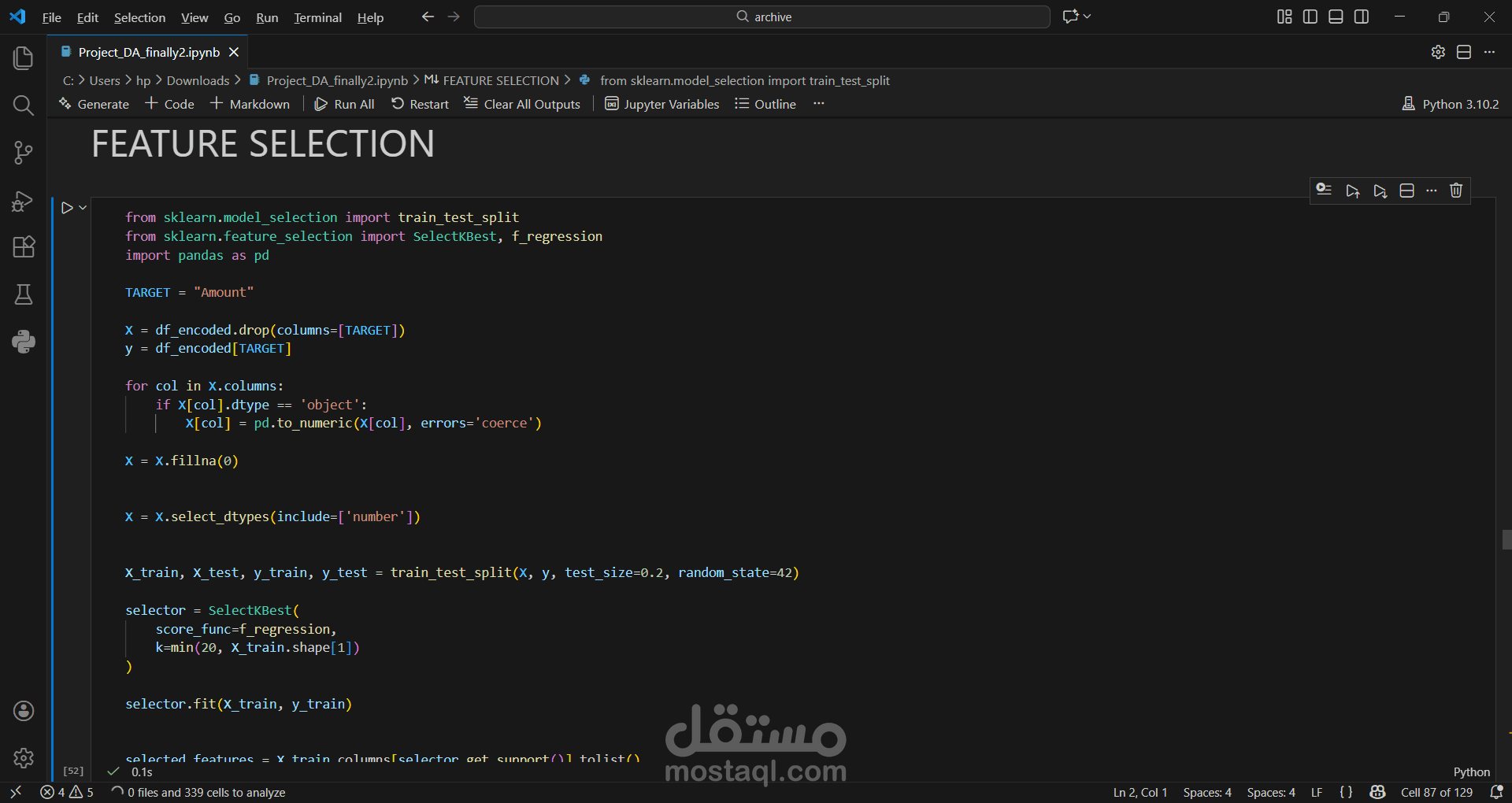Screen dimensions: 1512x803
Task: Open the Explorer view in activity bar
Action: pos(24,58)
